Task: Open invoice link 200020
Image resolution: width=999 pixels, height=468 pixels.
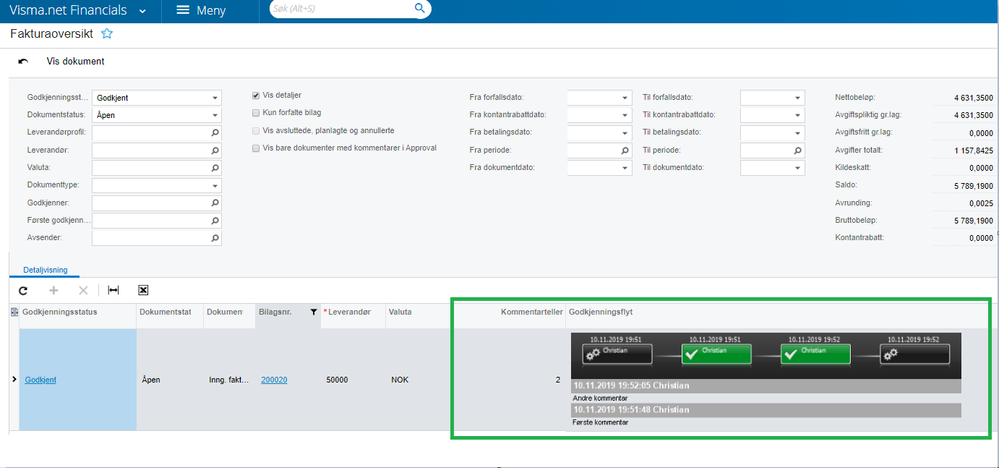Action: pyautogui.click(x=274, y=380)
